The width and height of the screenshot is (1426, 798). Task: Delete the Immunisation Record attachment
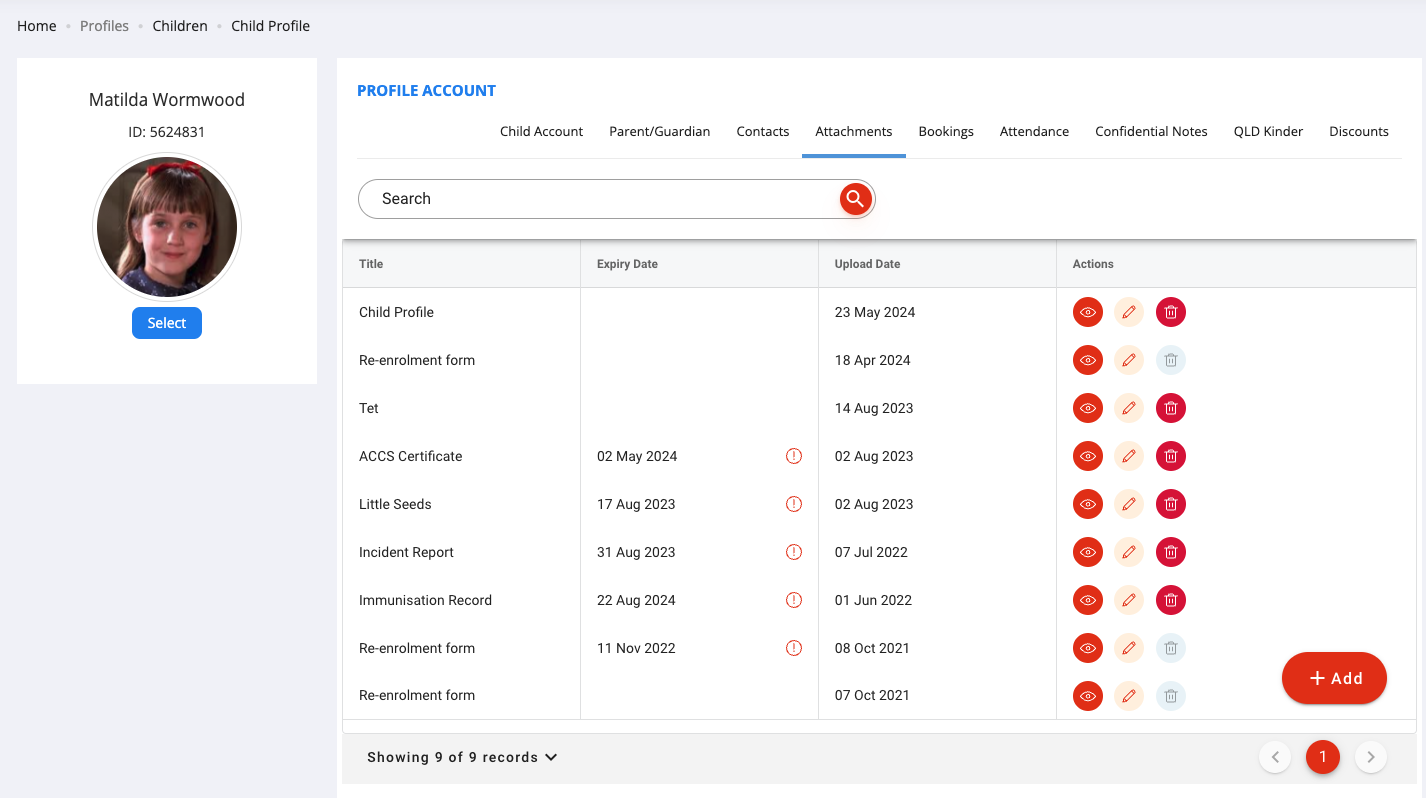pos(1171,600)
